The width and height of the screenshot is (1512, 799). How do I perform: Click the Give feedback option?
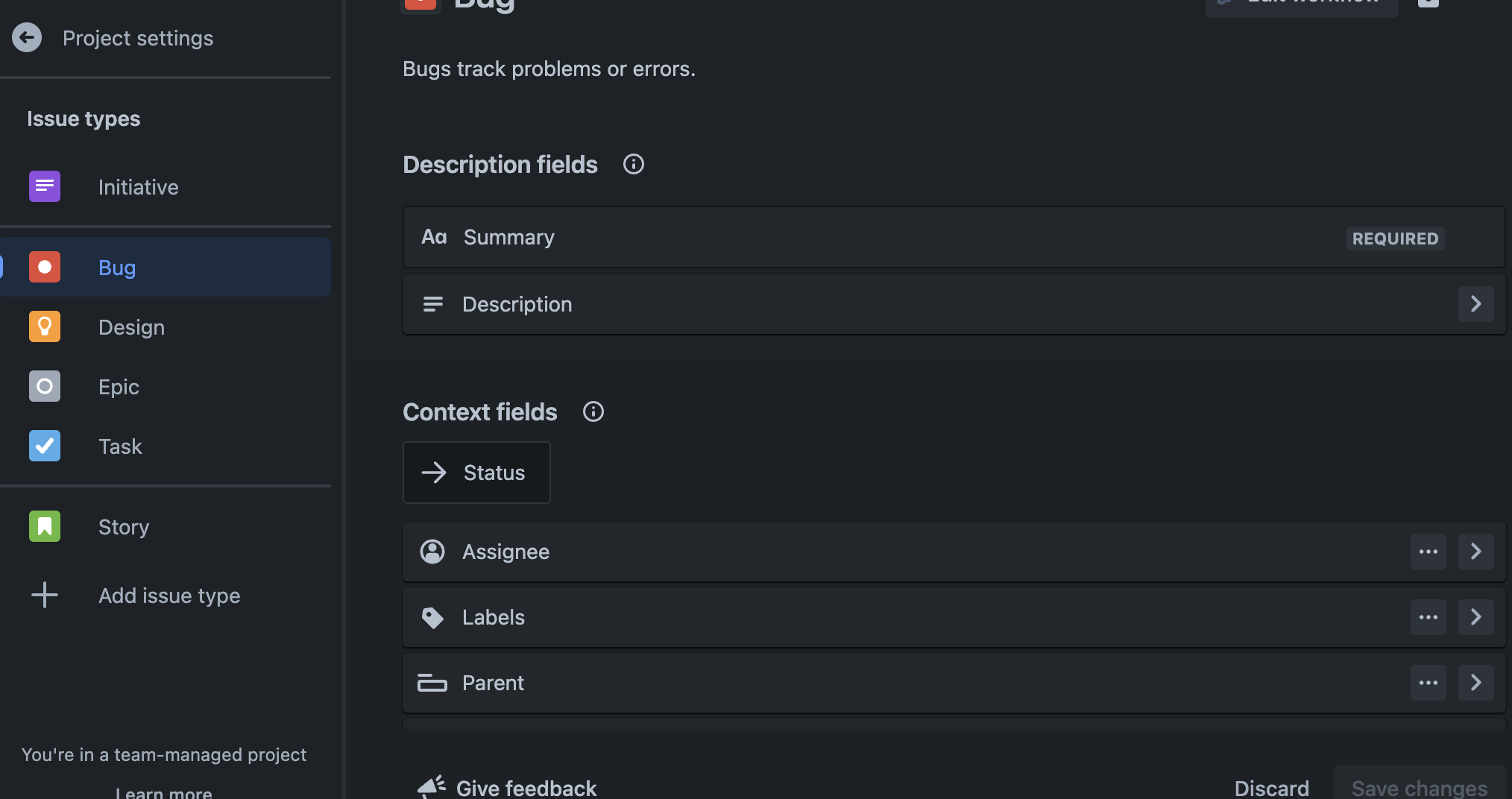click(x=526, y=788)
